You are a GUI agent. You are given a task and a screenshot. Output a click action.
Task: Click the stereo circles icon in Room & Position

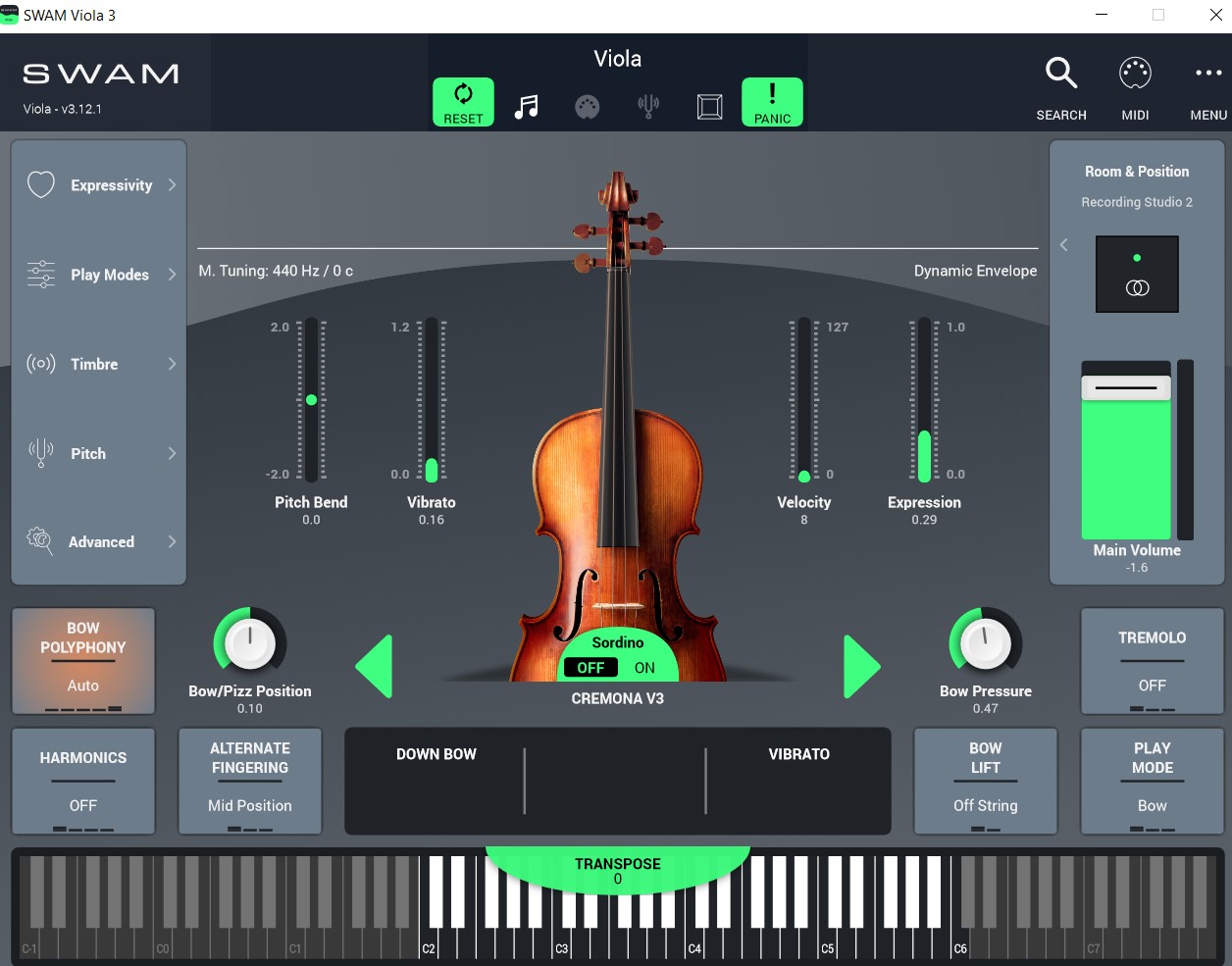[1137, 288]
